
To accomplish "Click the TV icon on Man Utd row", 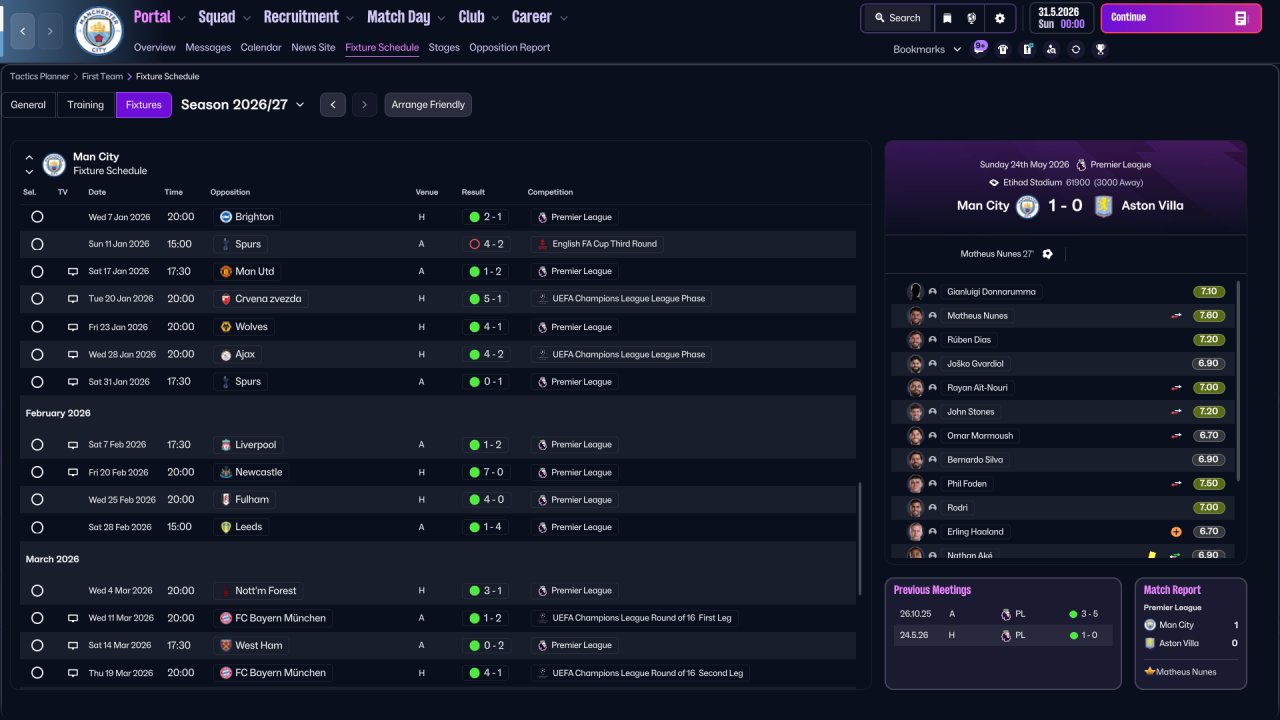I will [x=72, y=272].
